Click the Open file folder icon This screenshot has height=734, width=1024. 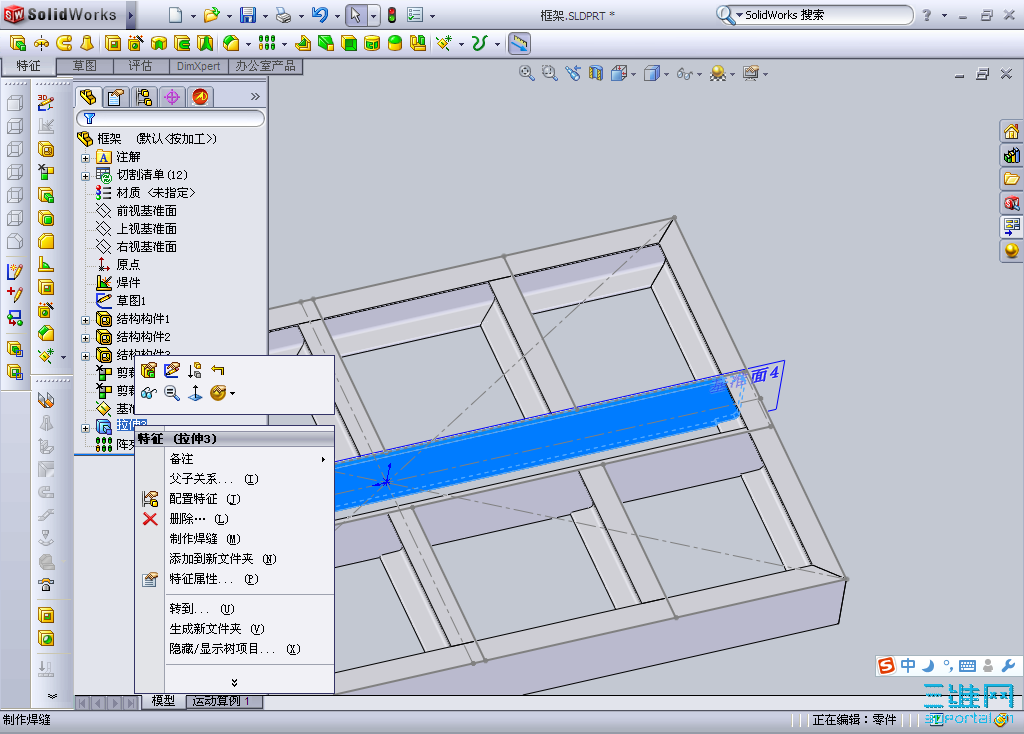point(211,14)
